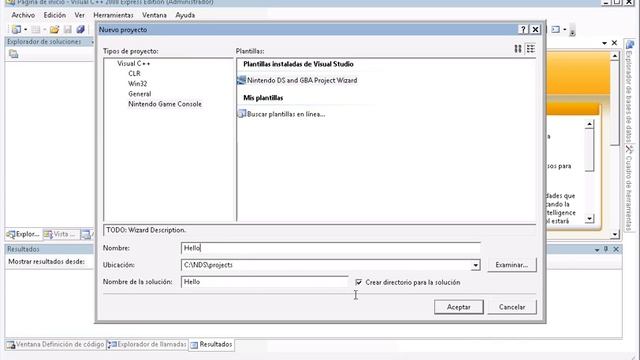
Task: Open Ventana Definición de código tab
Action: point(56,344)
